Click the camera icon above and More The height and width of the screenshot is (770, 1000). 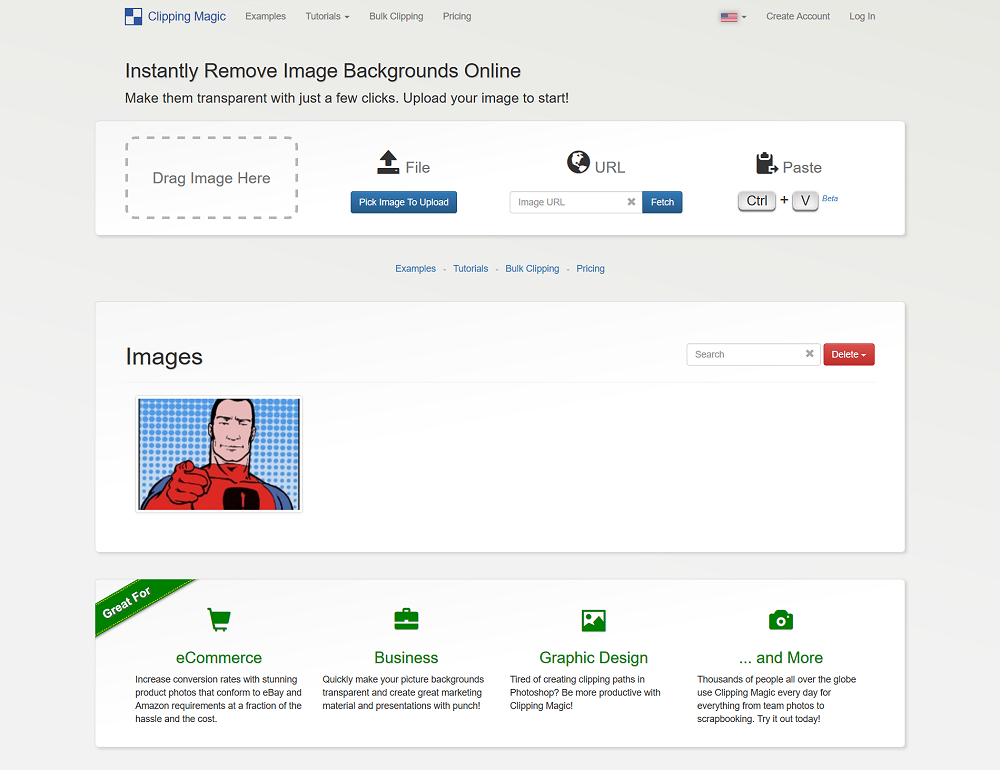coord(781,620)
